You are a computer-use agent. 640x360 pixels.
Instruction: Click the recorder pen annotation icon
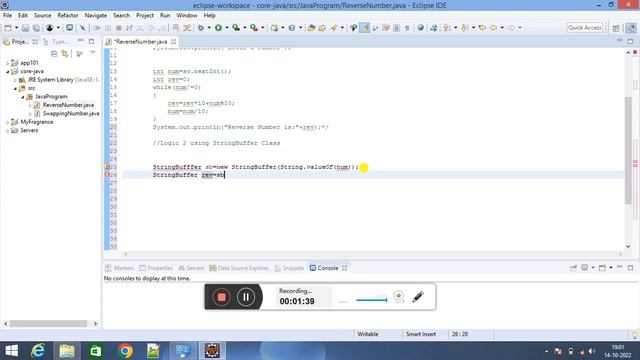(418, 296)
